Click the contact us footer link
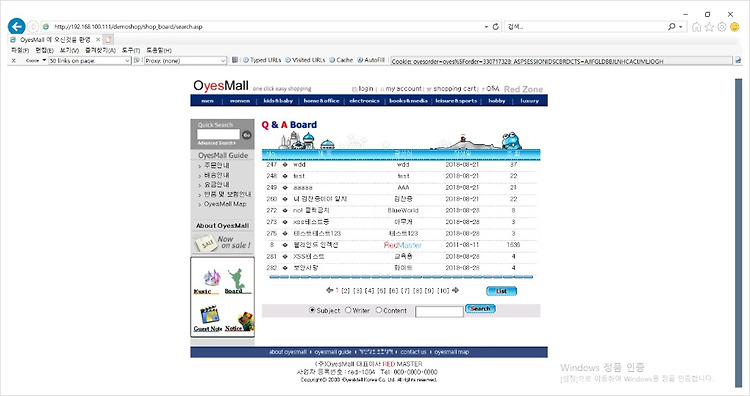750x396 pixels. (413, 352)
